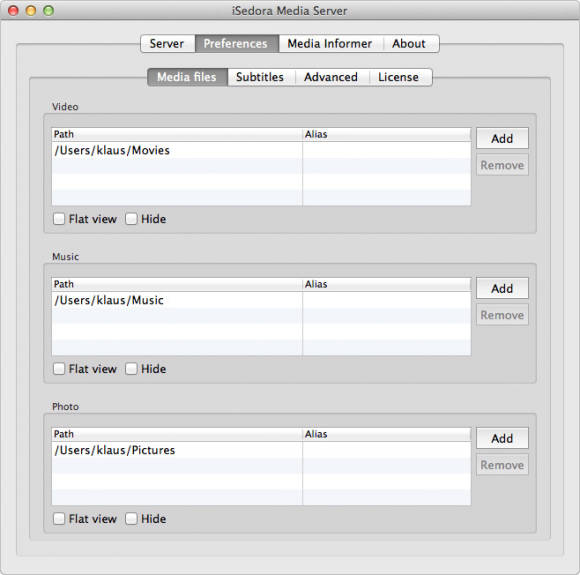Switch to the Server tab
Image resolution: width=580 pixels, height=575 pixels.
168,44
